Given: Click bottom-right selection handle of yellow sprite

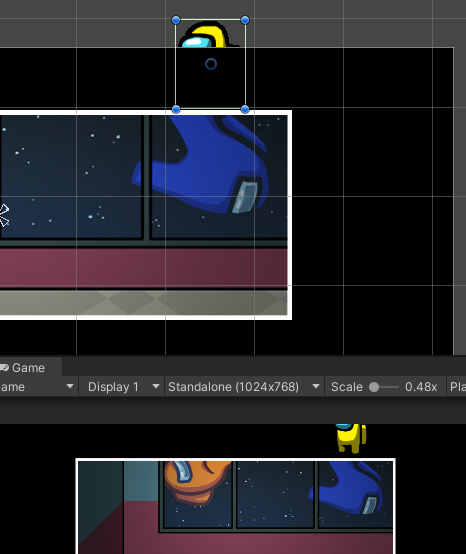Looking at the screenshot, I should click(245, 109).
